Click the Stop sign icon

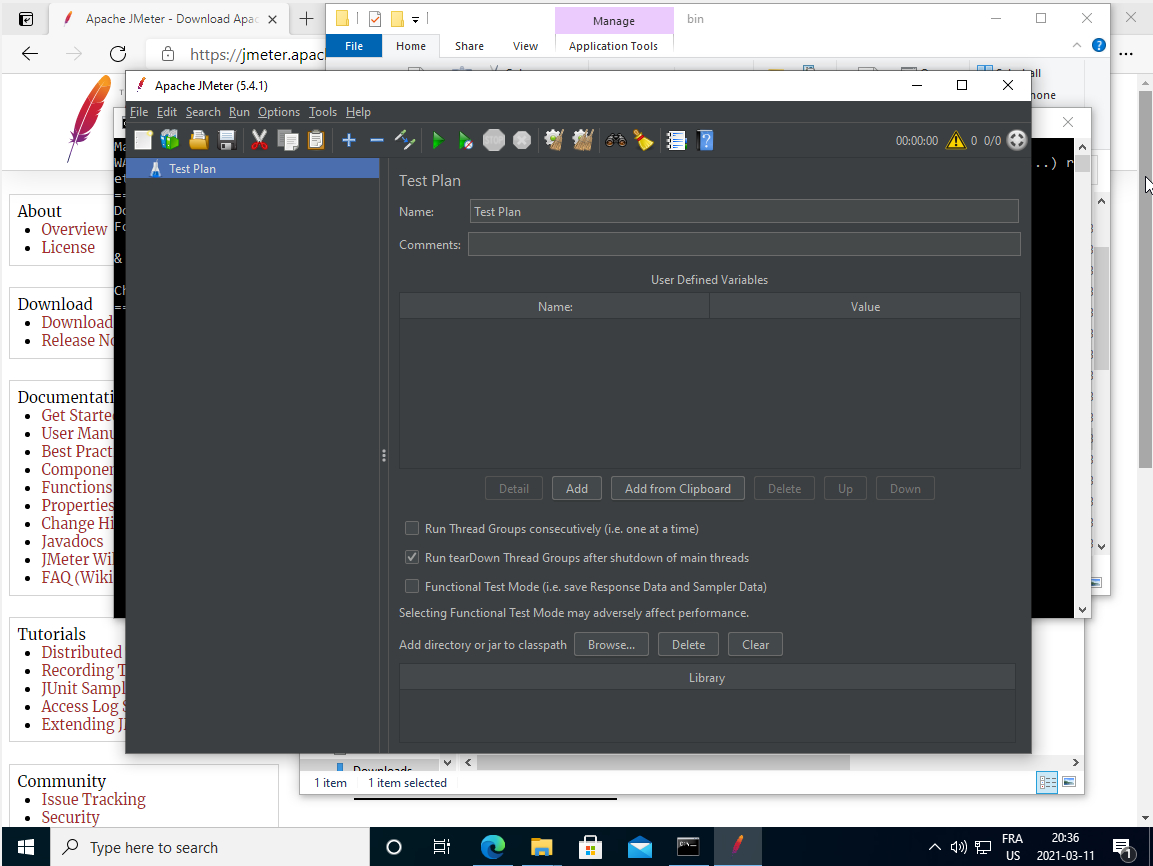pos(493,140)
